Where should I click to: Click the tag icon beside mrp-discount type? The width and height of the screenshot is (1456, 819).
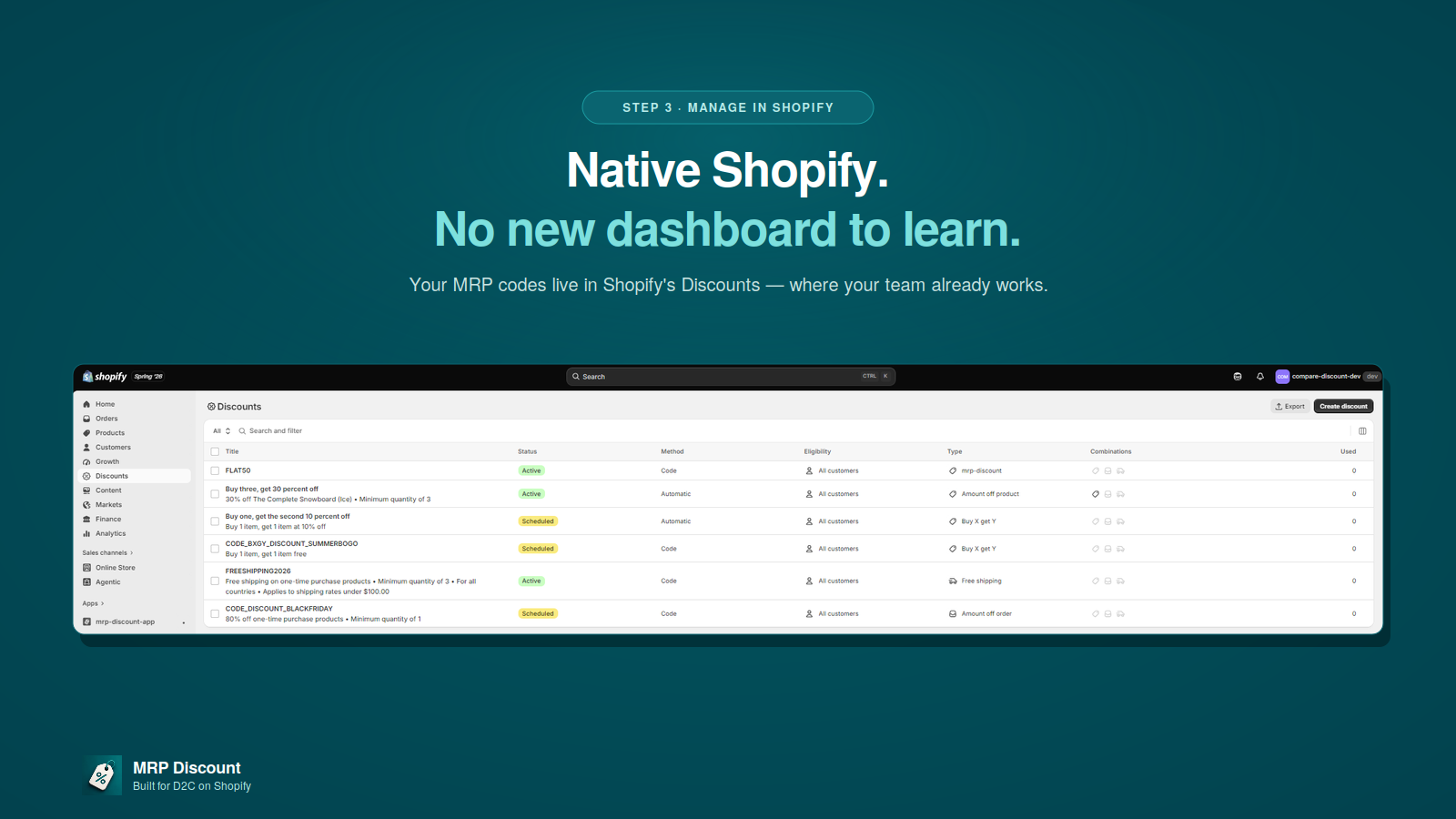click(953, 471)
